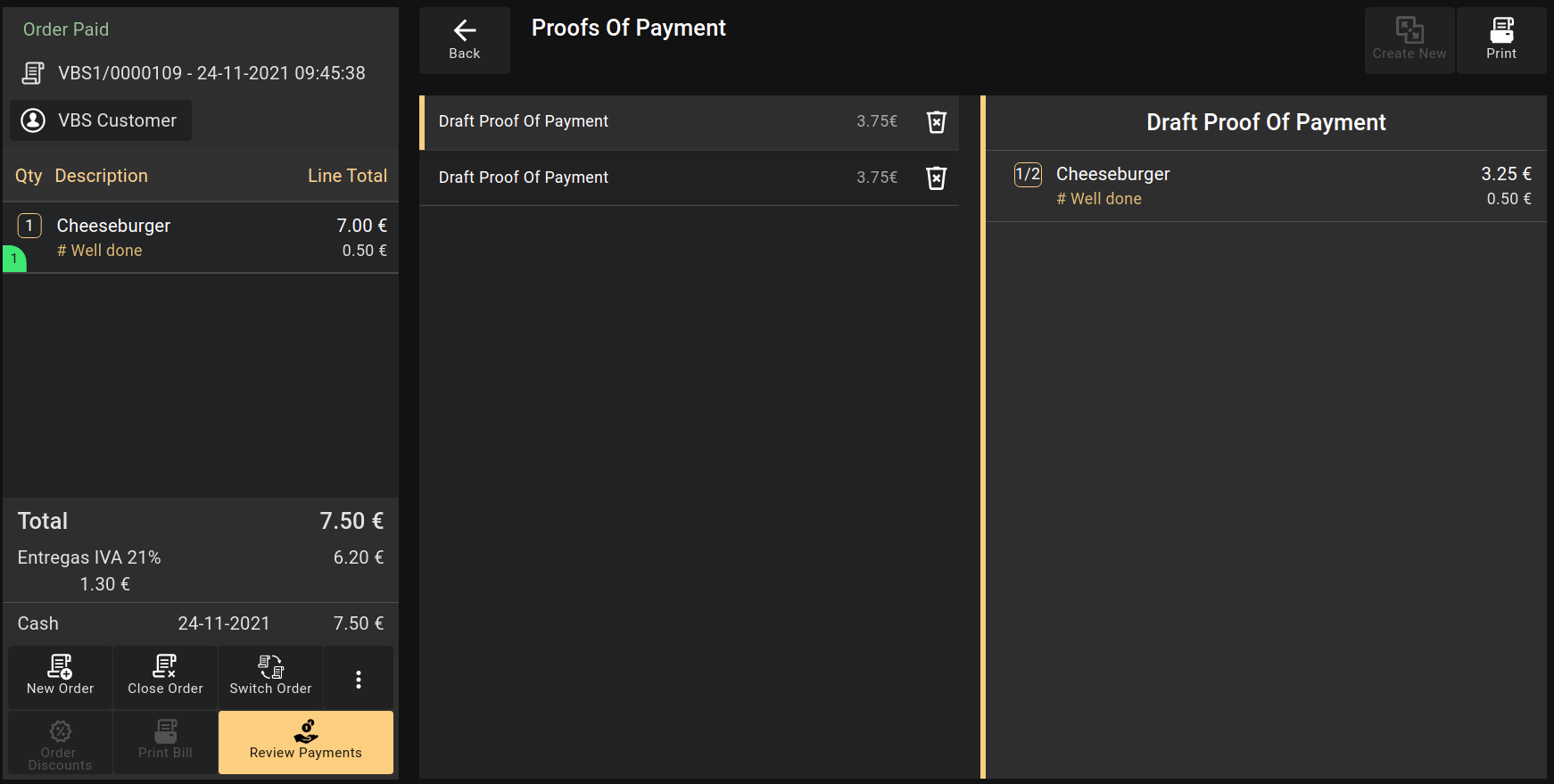1554x784 pixels.
Task: Click the green seat 1 tag
Action: [x=14, y=259]
